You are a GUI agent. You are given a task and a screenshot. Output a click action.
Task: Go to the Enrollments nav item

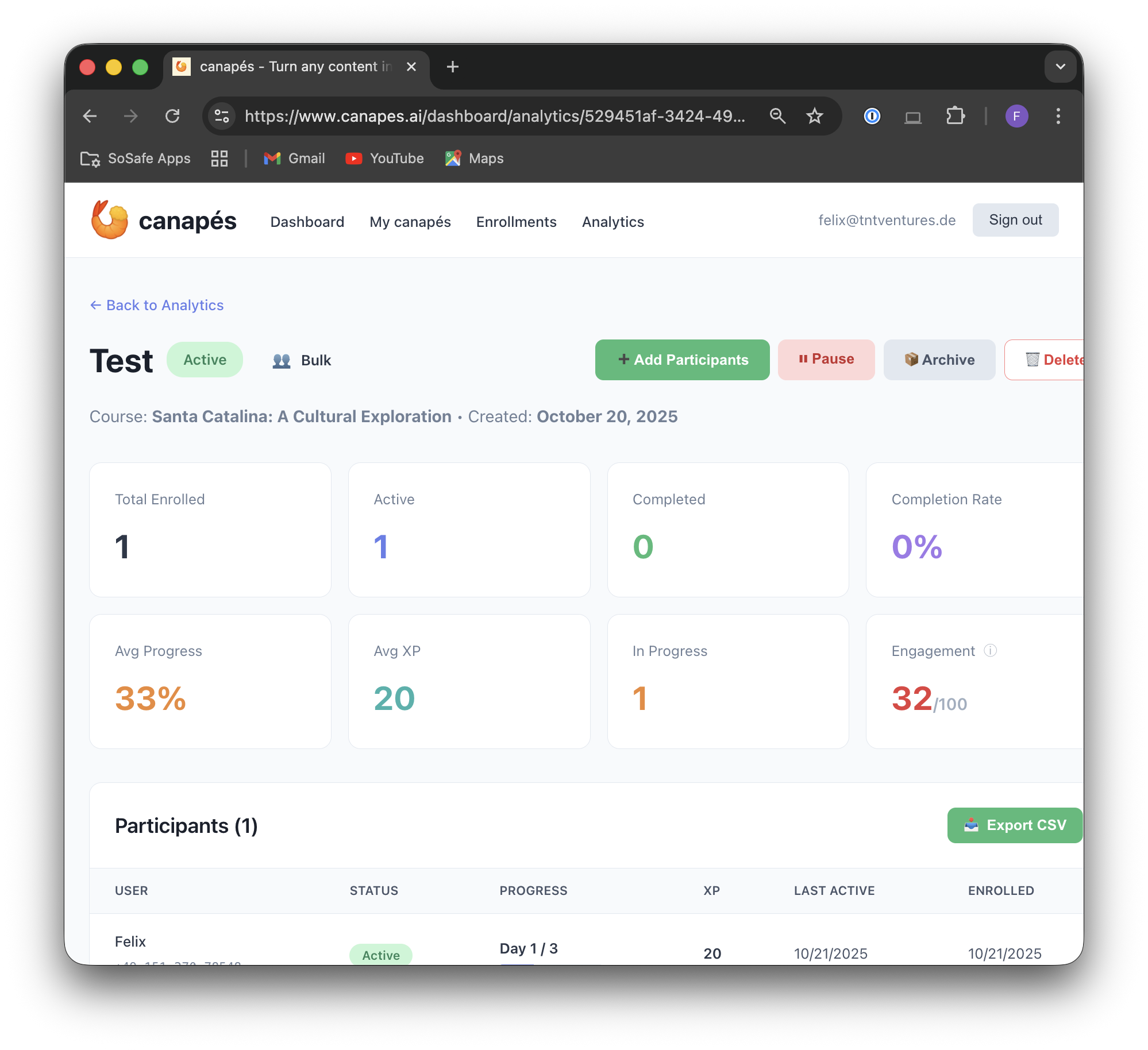516,222
